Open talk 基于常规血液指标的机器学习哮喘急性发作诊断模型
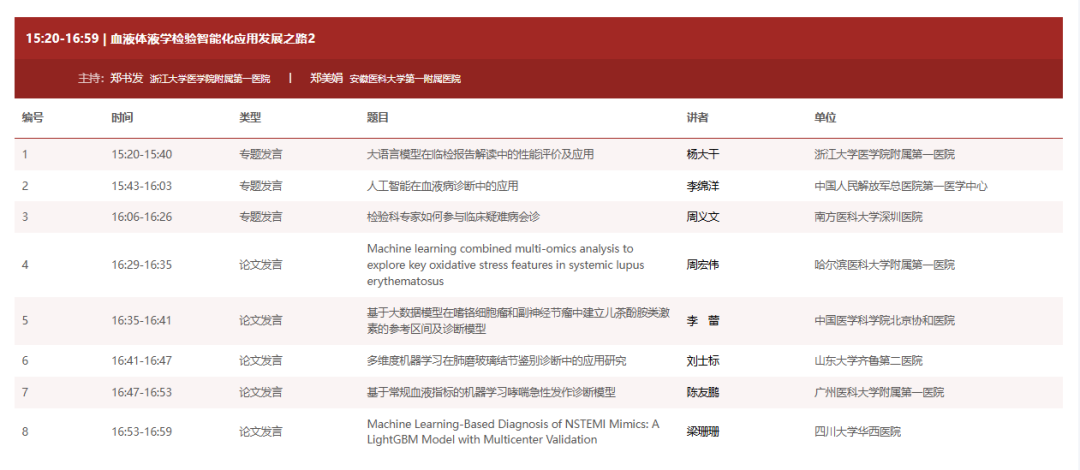Image resolution: width=1080 pixels, height=470 pixels. coord(491,393)
